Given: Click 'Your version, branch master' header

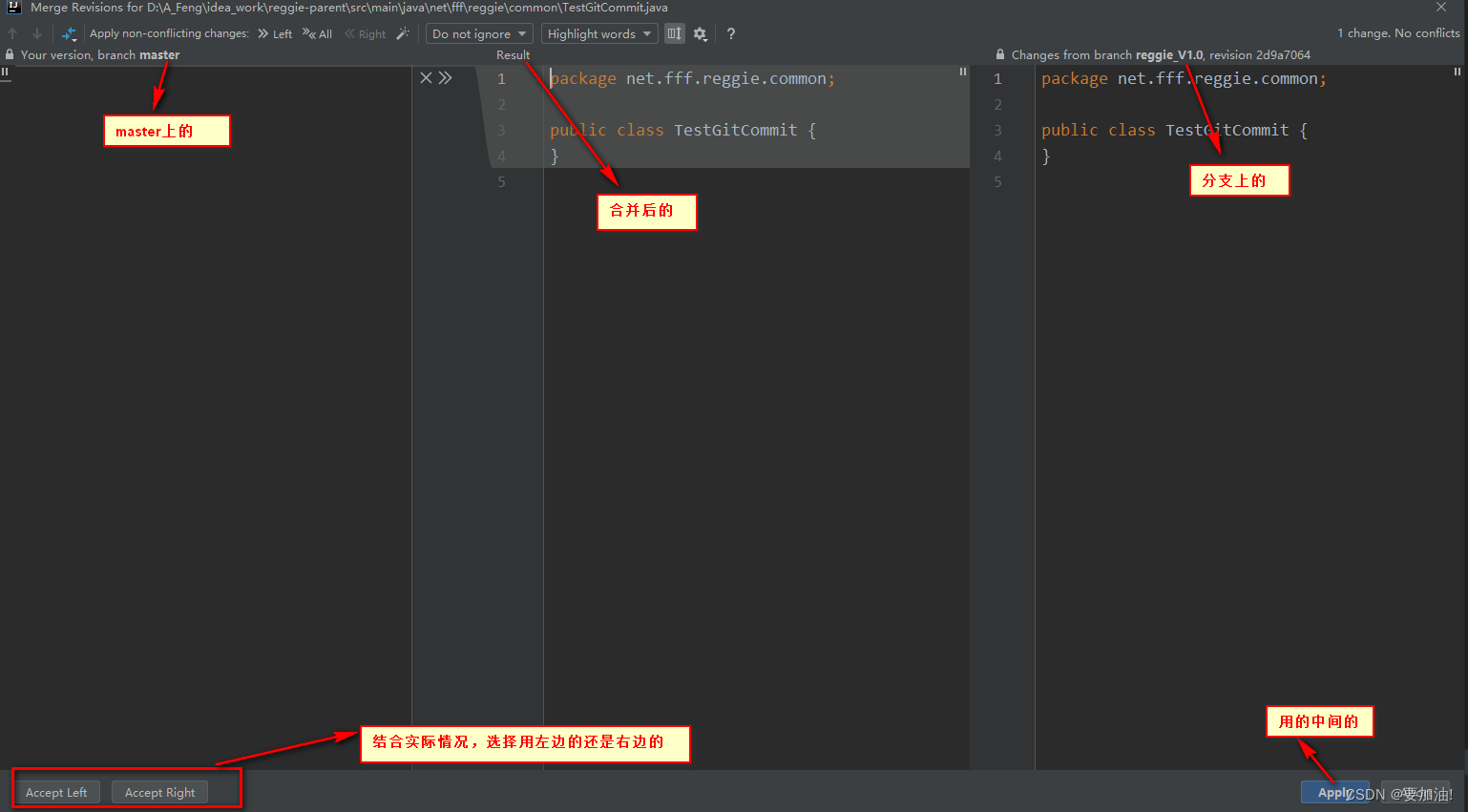Looking at the screenshot, I should pos(100,54).
